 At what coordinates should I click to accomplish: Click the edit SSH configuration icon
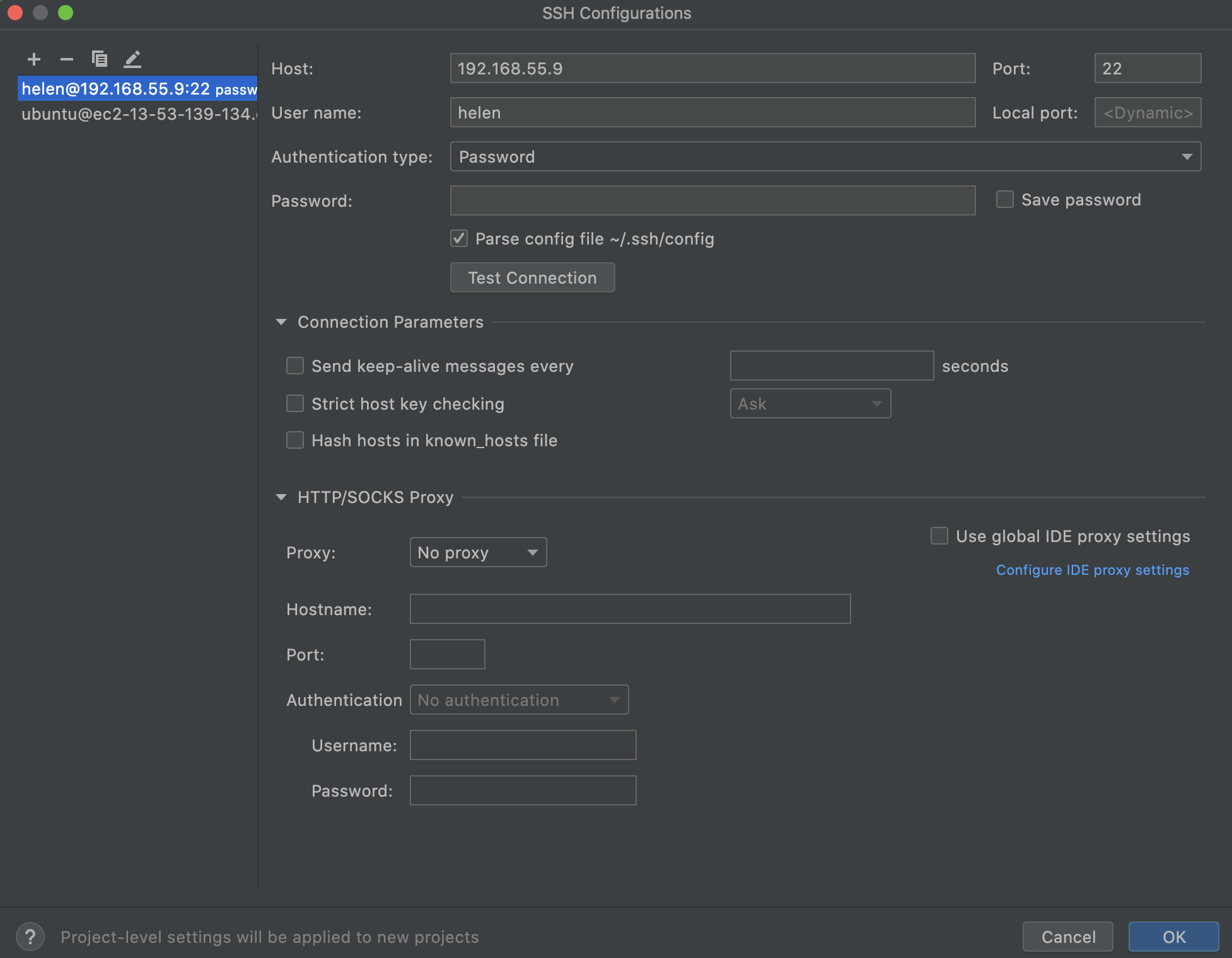[x=132, y=58]
